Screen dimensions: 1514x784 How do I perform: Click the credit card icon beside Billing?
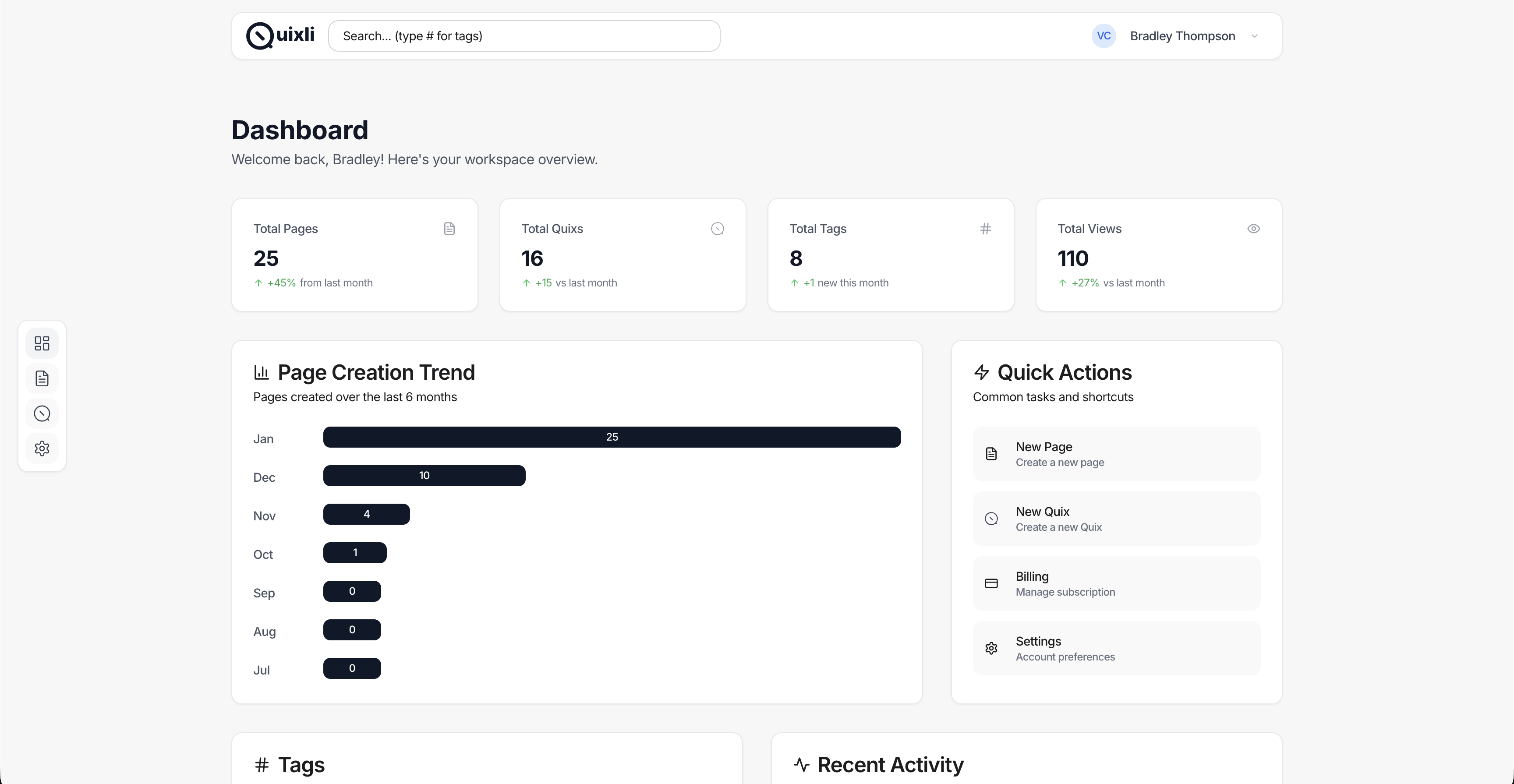(x=991, y=583)
